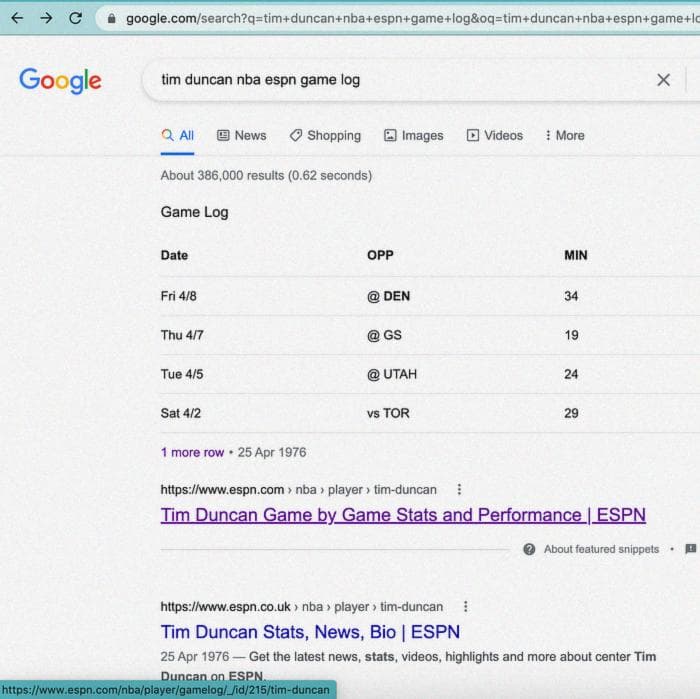Click the question mark icon beside featured snippets
The width and height of the screenshot is (700, 699).
point(529,549)
